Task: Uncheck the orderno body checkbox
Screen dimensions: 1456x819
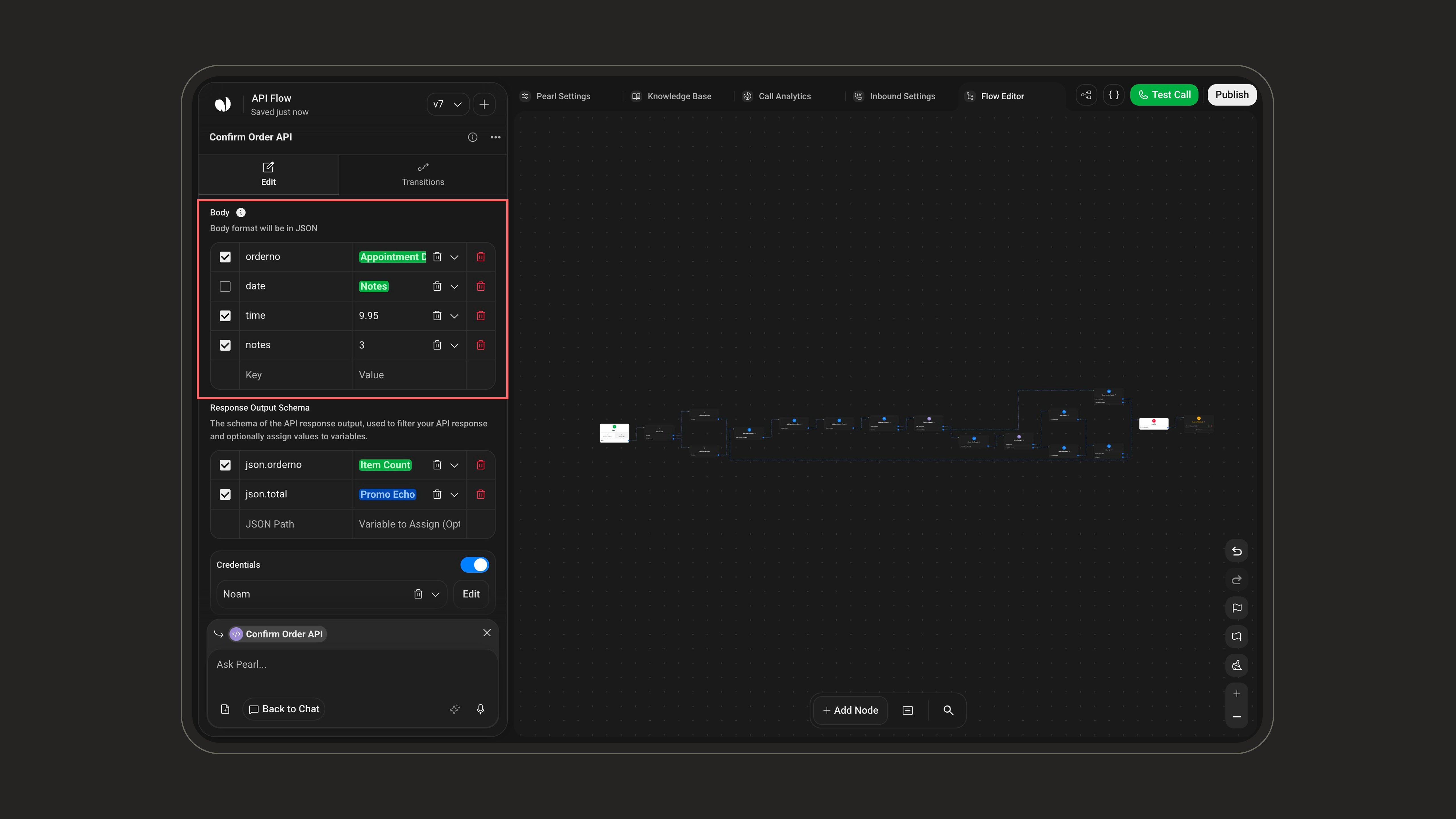Action: click(225, 257)
